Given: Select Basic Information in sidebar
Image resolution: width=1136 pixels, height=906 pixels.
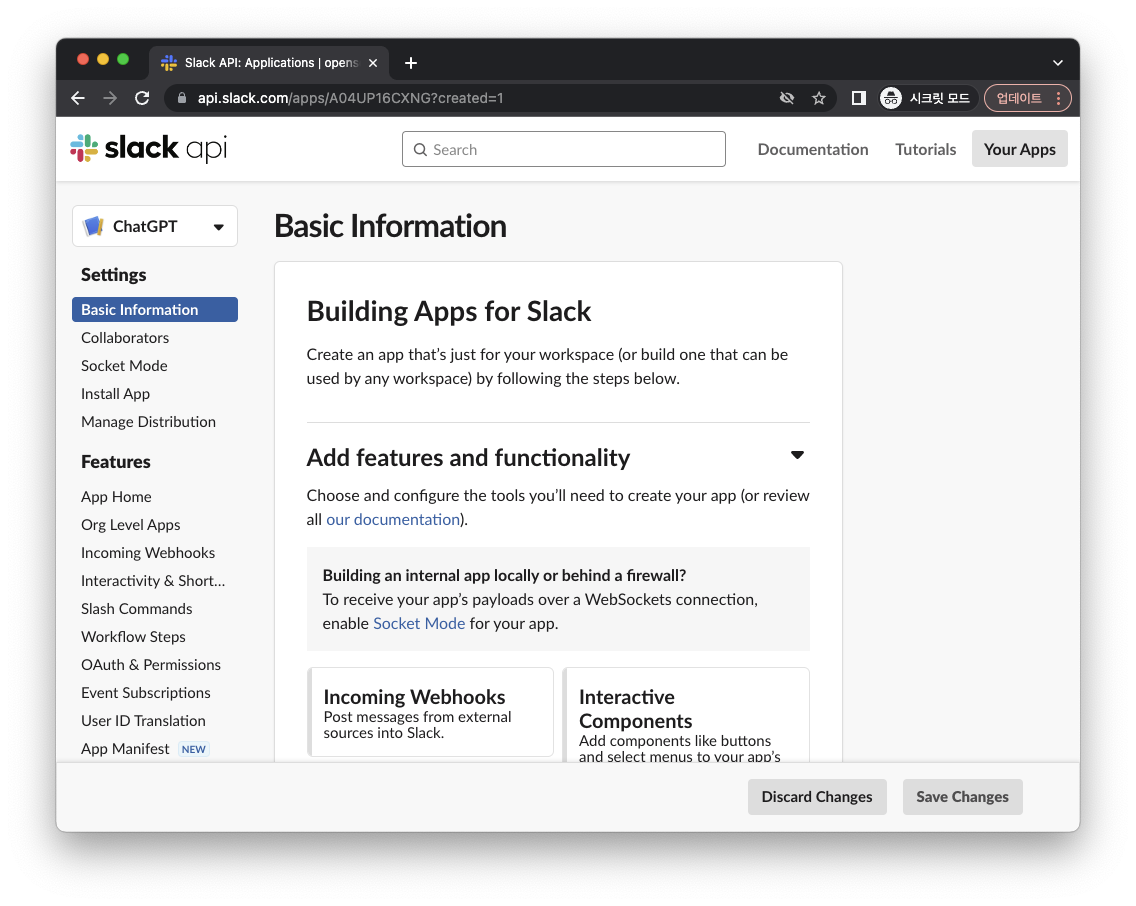Looking at the screenshot, I should (x=155, y=309).
